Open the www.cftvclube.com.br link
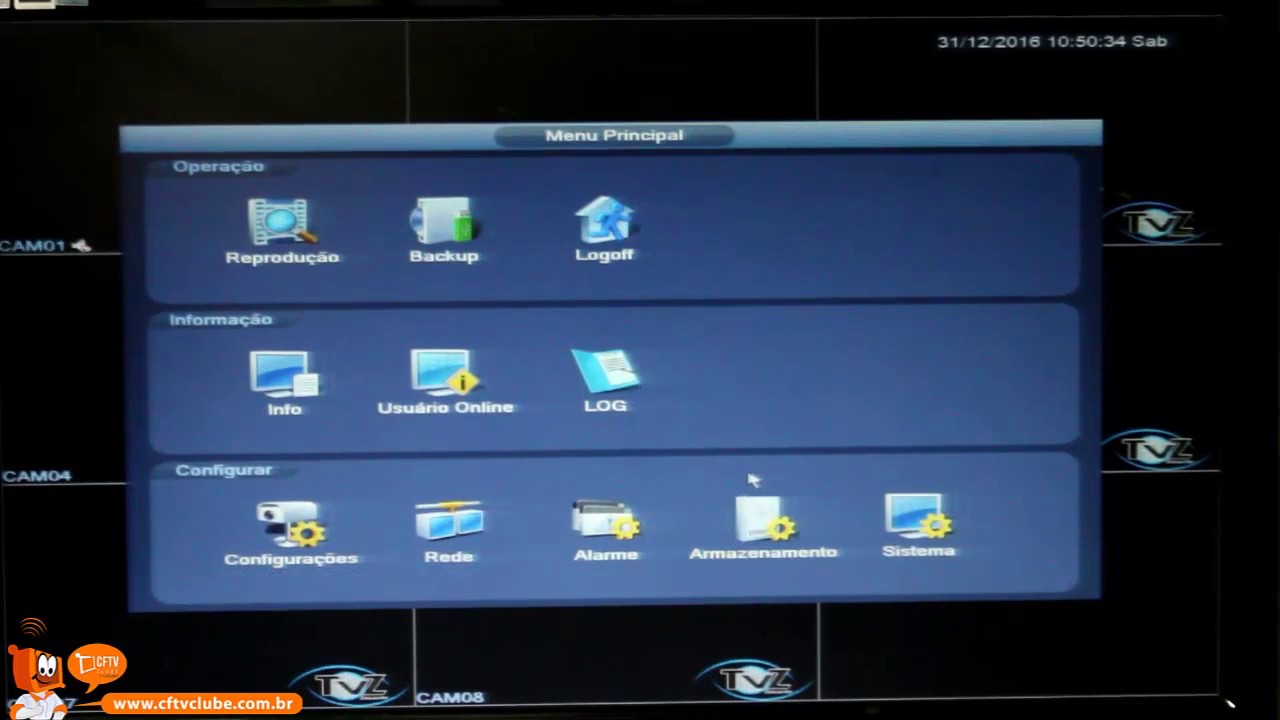This screenshot has width=1280, height=720. (x=201, y=704)
